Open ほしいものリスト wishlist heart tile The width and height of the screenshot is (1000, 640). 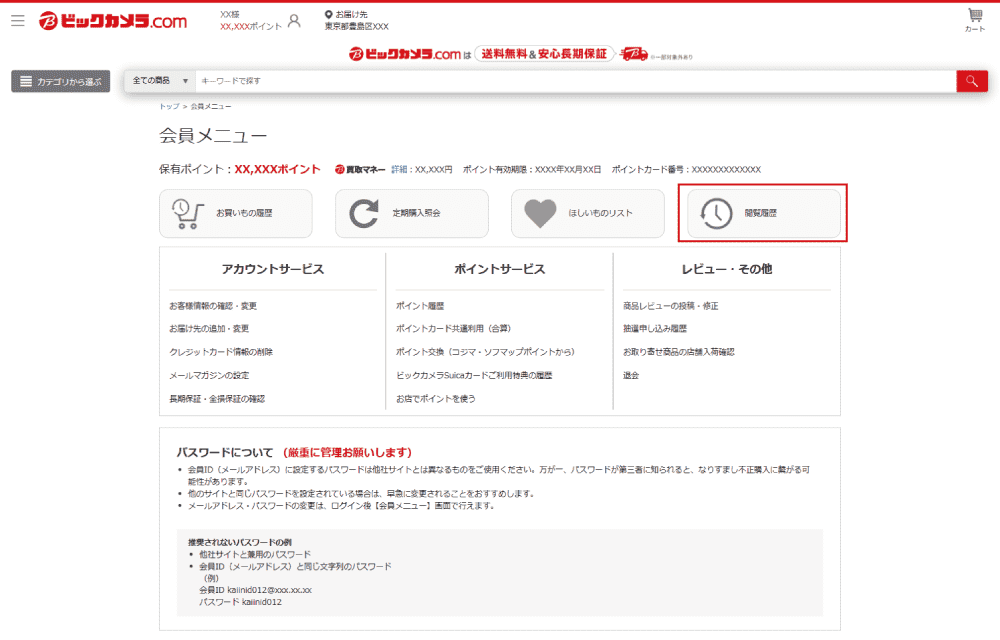tap(587, 213)
